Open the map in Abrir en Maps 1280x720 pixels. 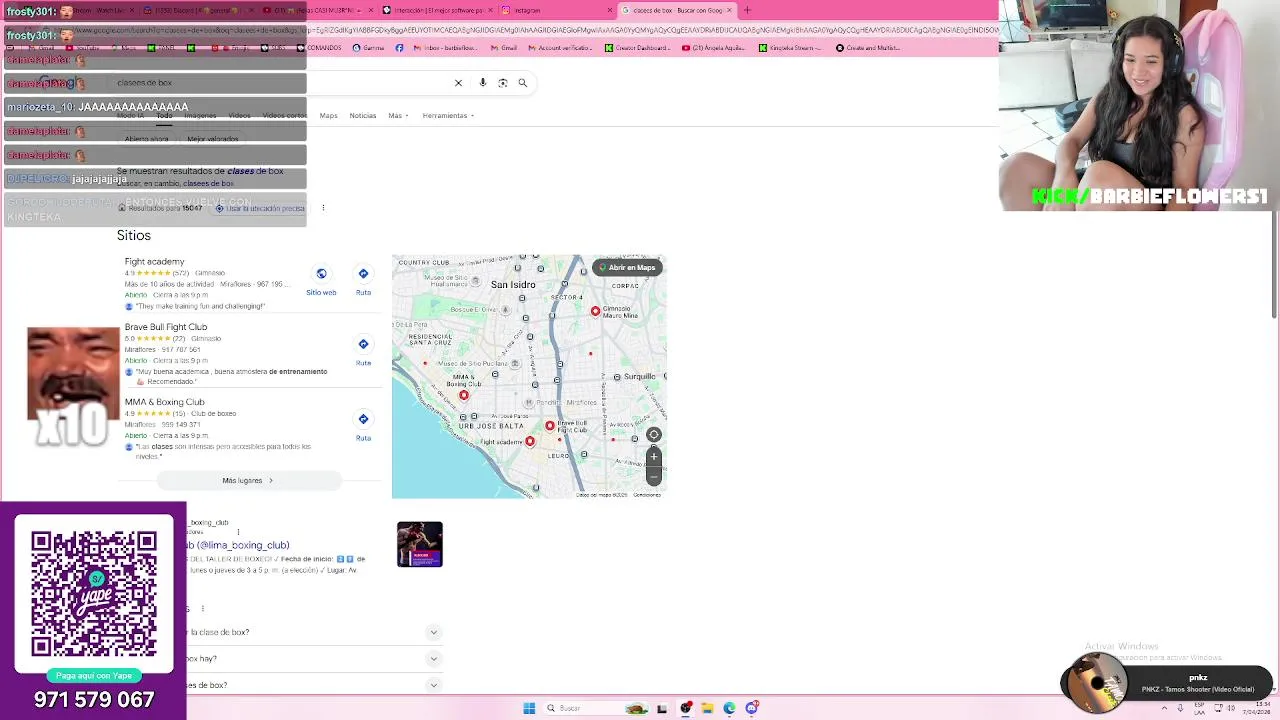(x=627, y=267)
